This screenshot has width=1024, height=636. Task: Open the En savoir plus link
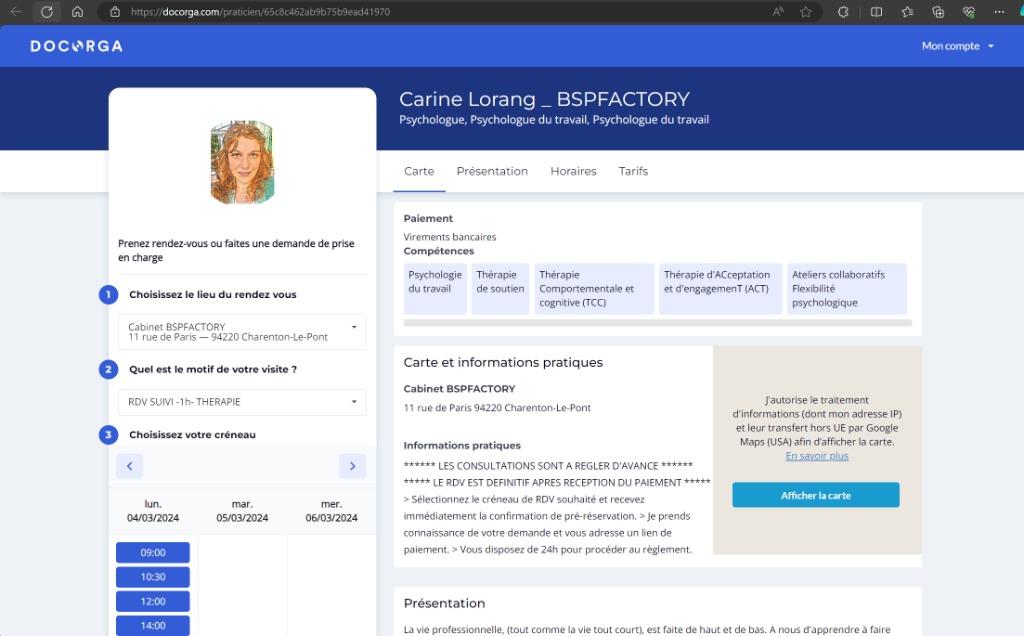click(816, 456)
